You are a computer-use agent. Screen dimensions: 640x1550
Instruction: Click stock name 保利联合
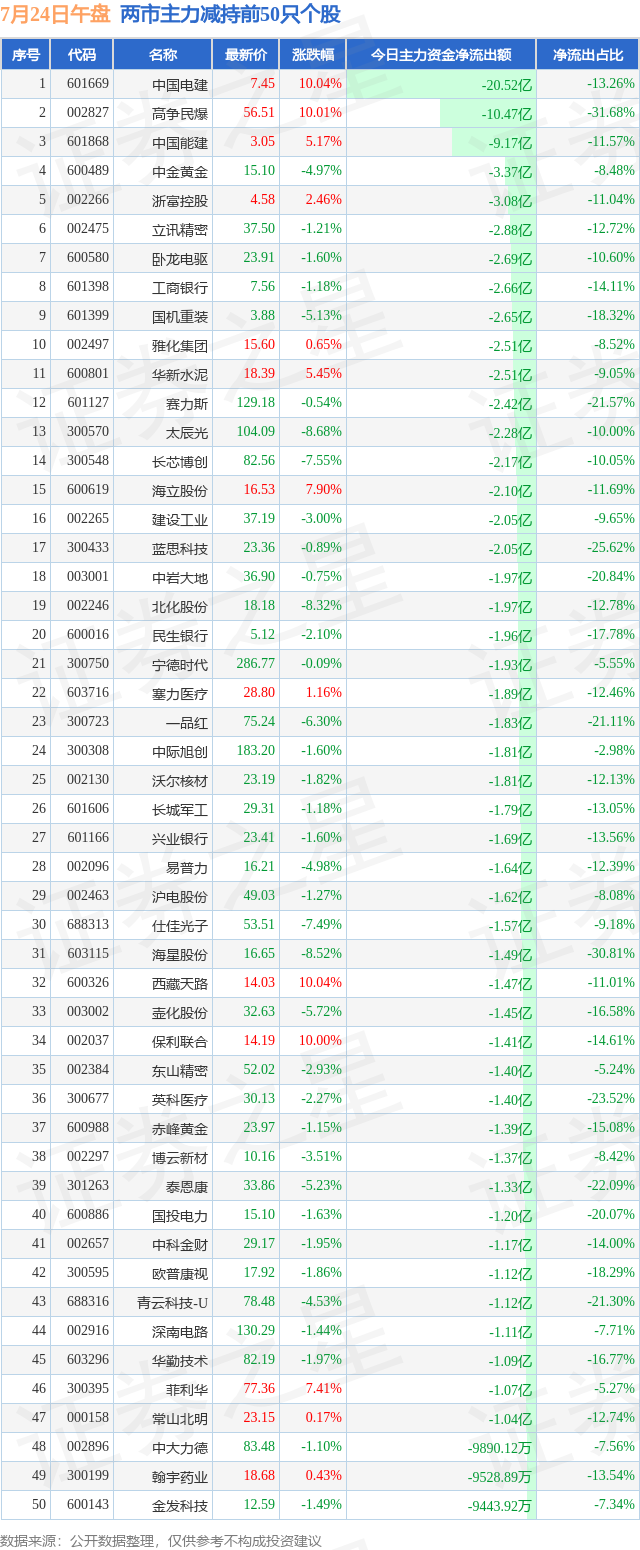[x=180, y=1041]
